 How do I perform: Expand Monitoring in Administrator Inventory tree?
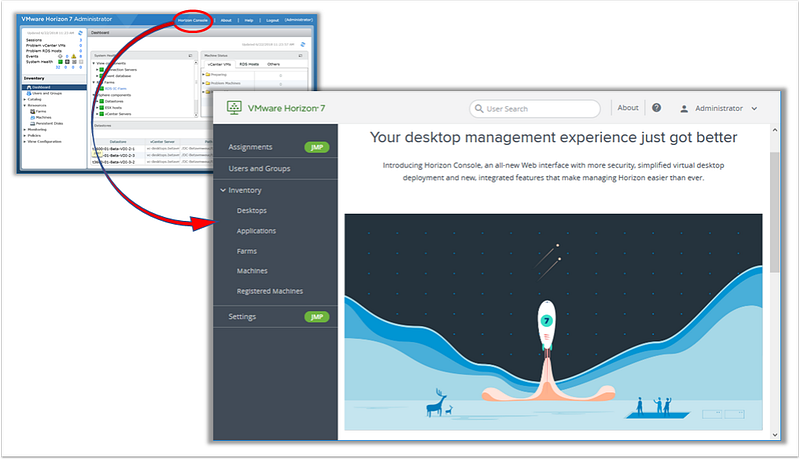pyautogui.click(x=24, y=130)
